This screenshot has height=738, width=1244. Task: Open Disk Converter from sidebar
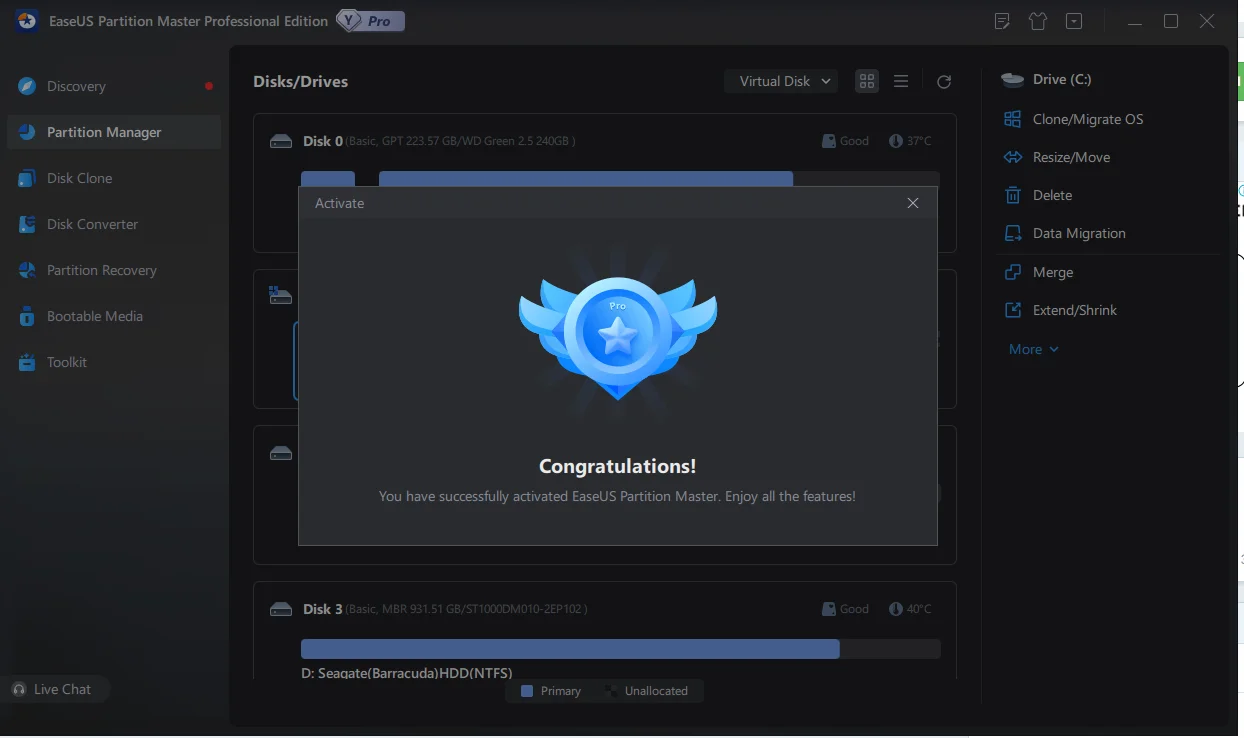pyautogui.click(x=114, y=224)
